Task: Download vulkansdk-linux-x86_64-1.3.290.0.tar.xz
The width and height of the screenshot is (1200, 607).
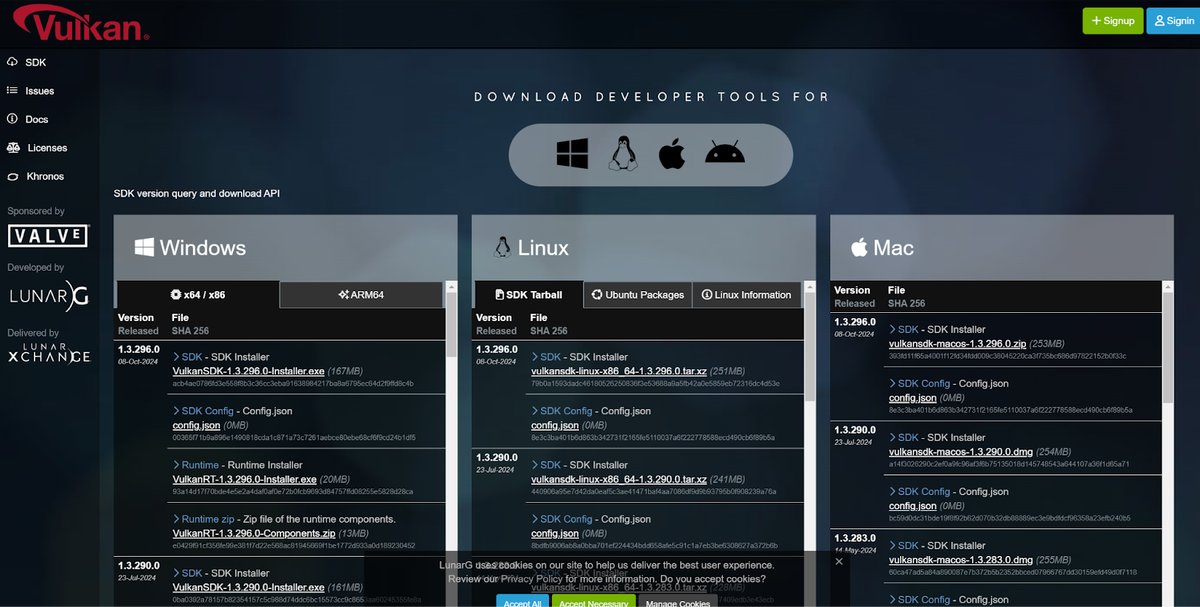Action: pyautogui.click(x=619, y=479)
